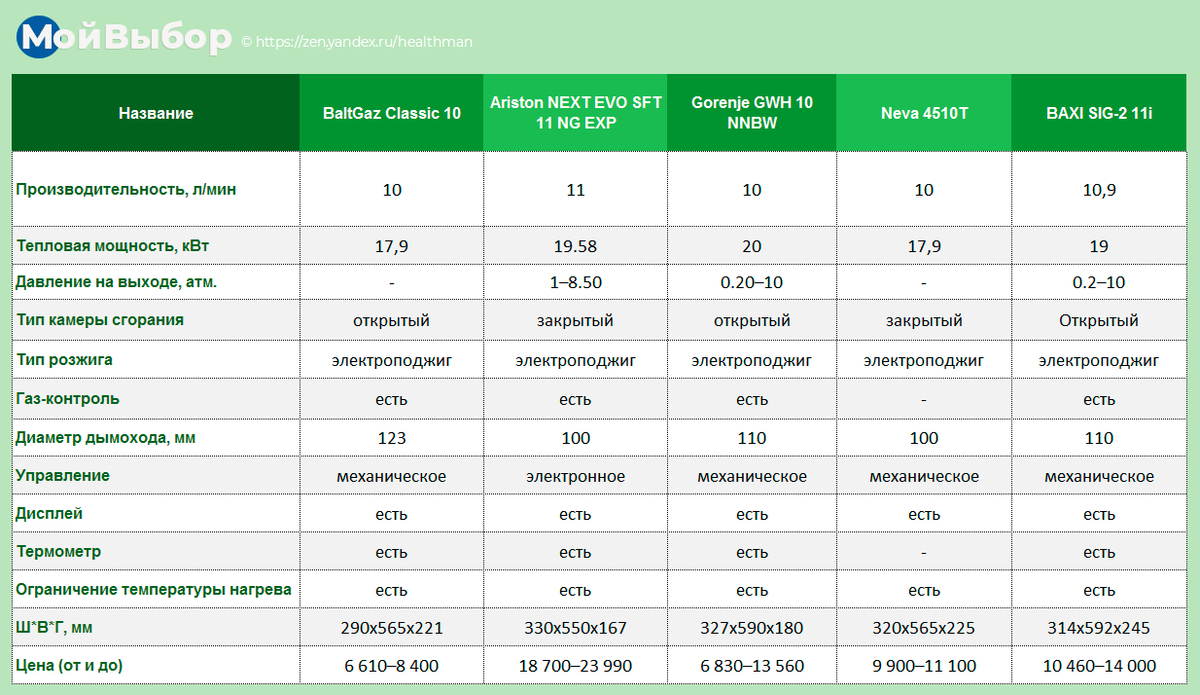Select BAXI temperature limit value есть

(x=1099, y=590)
